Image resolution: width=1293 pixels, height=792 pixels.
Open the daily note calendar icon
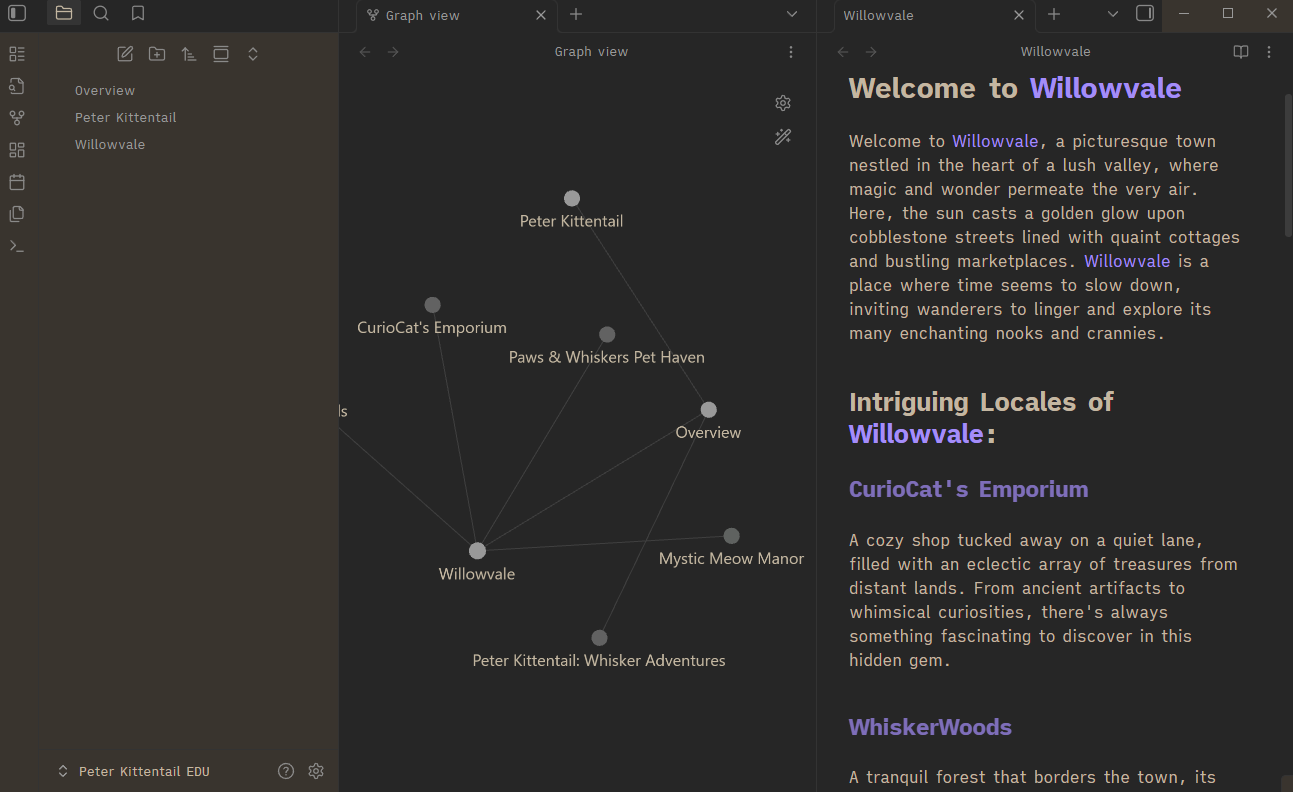pos(16,182)
